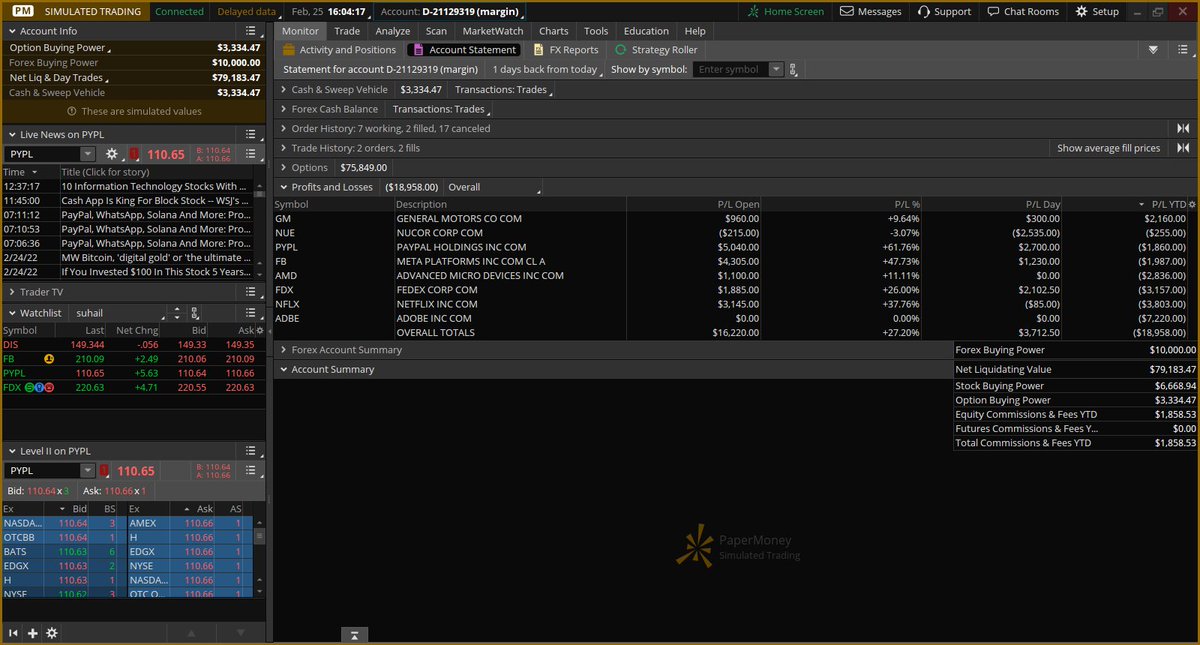Click Trade History column split icon

[x=1184, y=148]
